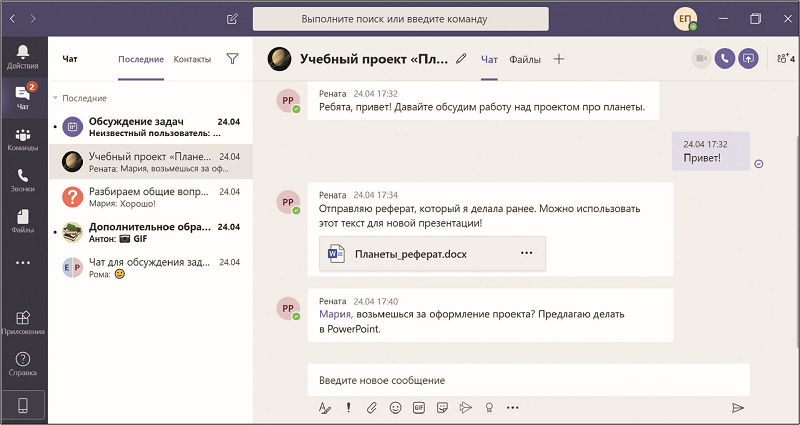
Task: Start an audio call
Action: pos(725,59)
